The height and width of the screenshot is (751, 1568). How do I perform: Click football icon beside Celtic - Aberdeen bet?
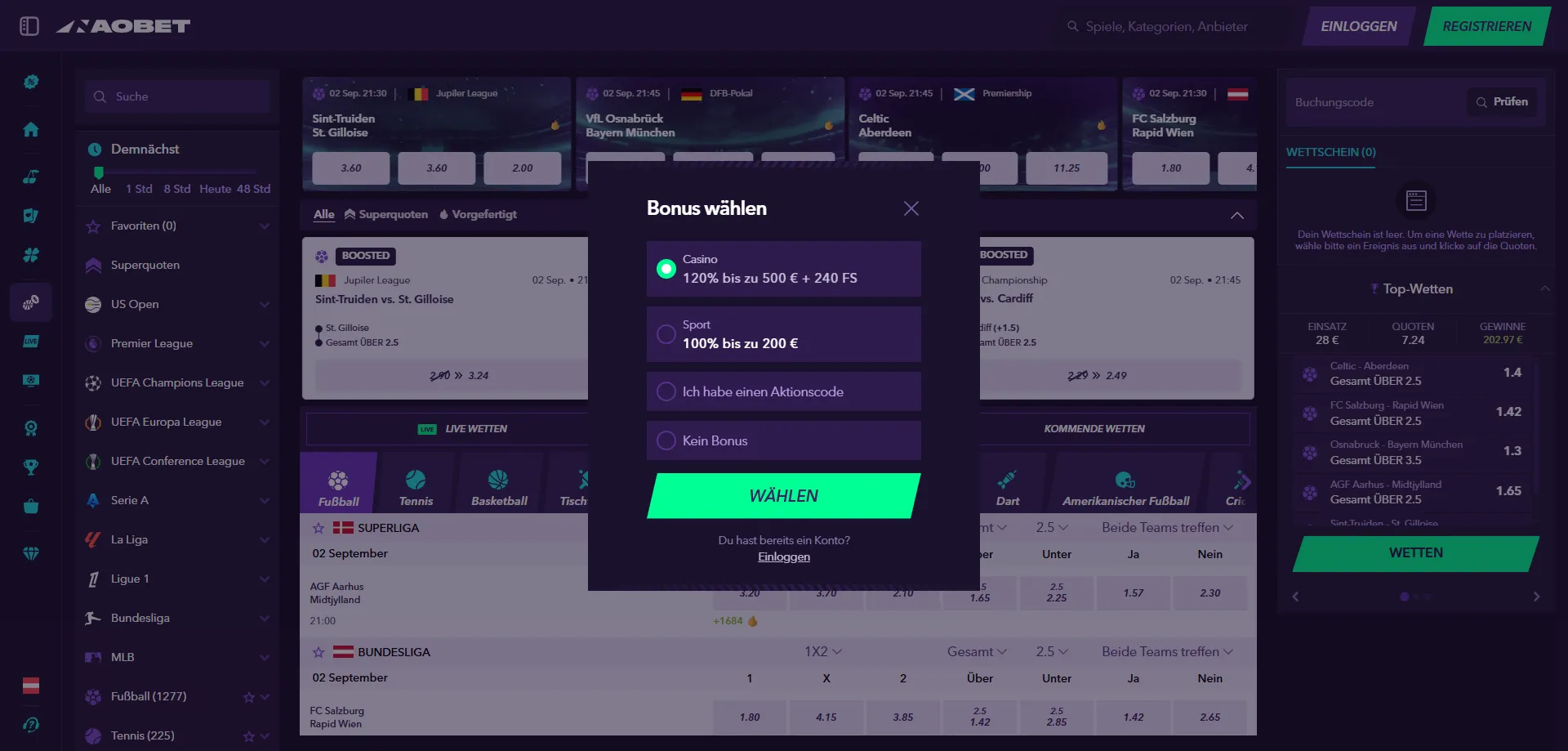[1310, 374]
